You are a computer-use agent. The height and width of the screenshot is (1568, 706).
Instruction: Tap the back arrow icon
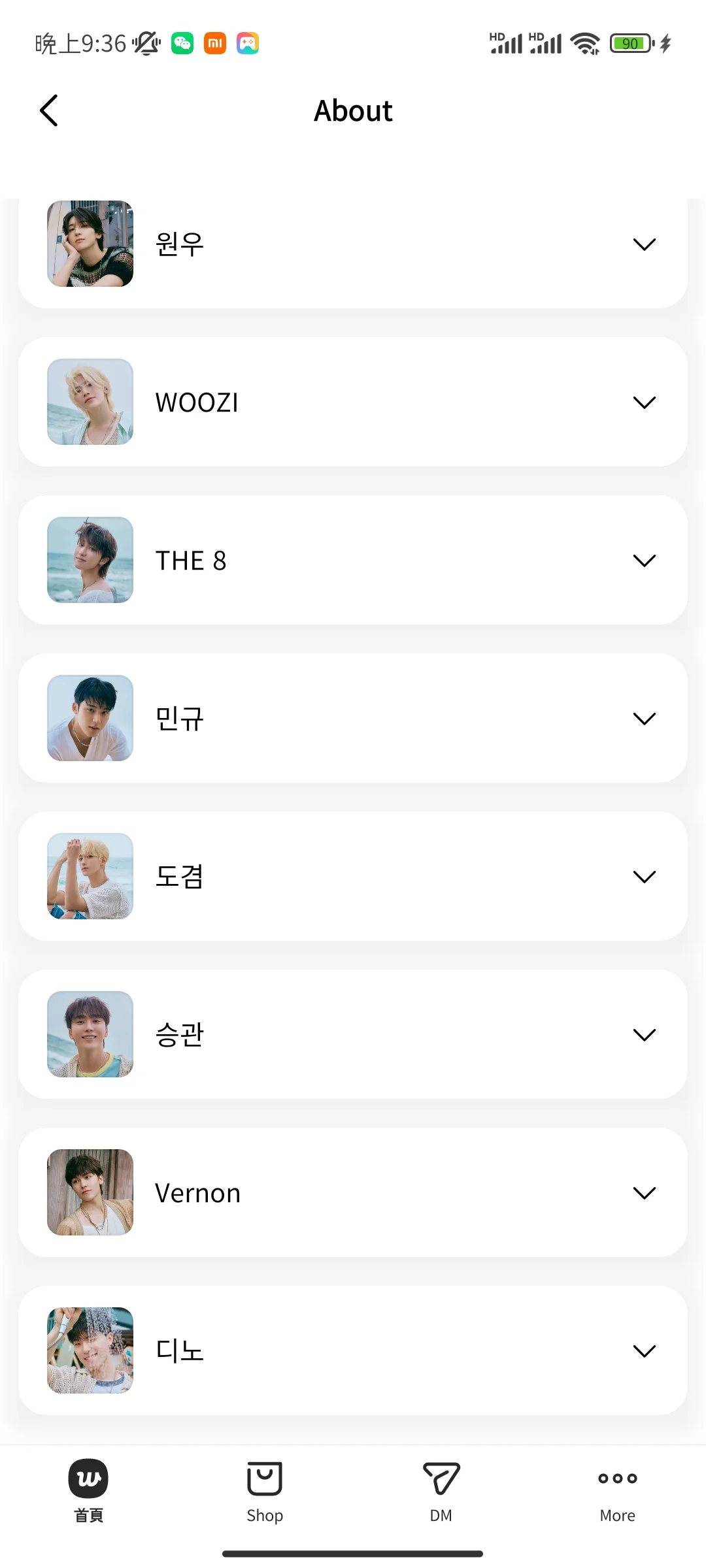49,110
